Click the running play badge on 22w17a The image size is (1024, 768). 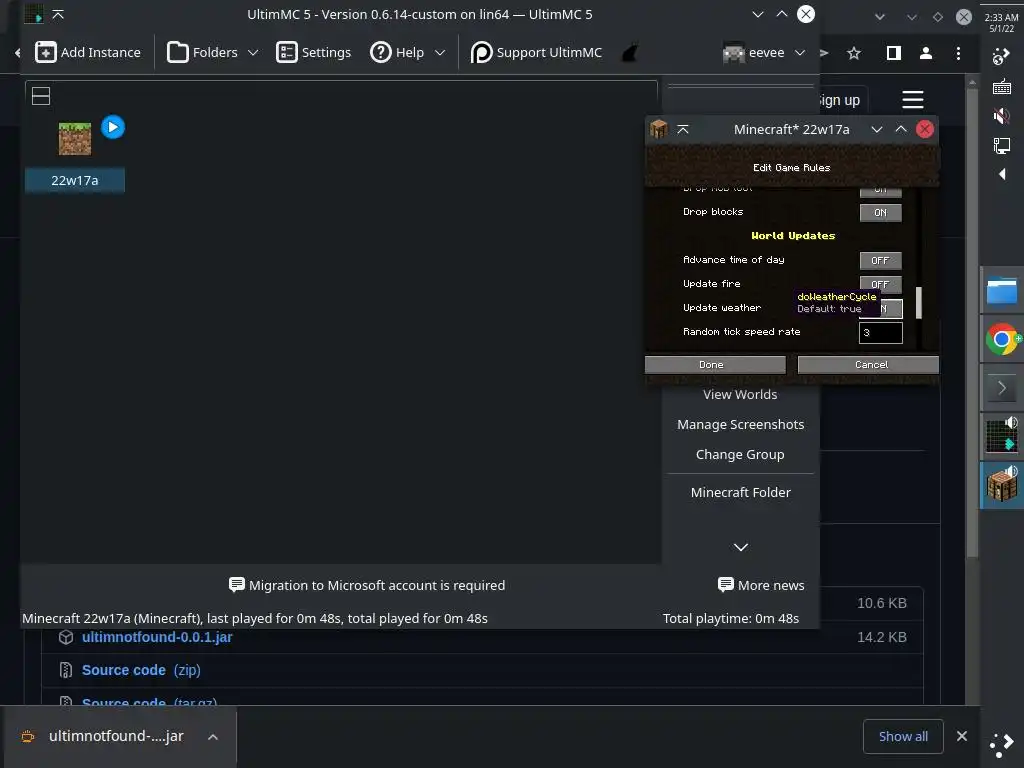coord(113,127)
